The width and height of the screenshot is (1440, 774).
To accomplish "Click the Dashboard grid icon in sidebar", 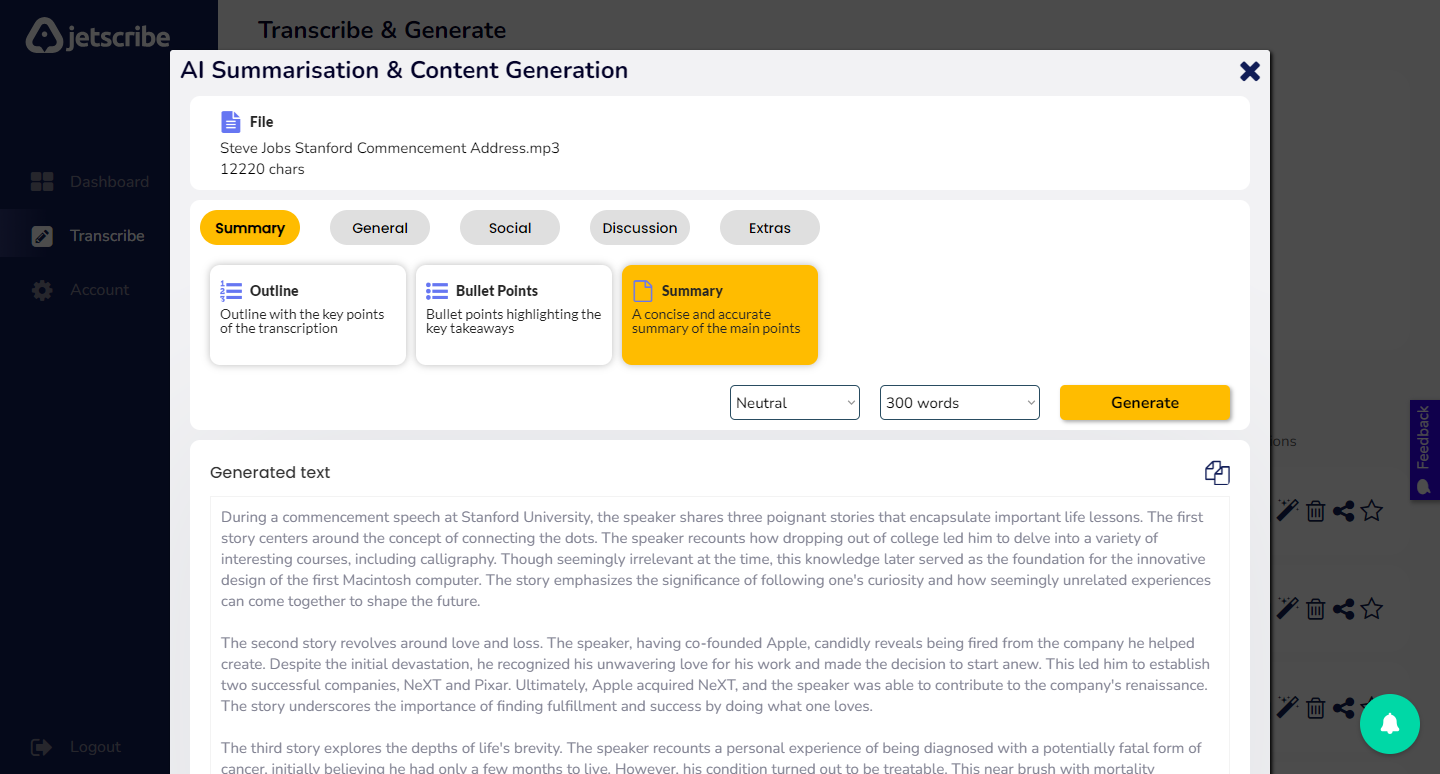I will click(42, 182).
